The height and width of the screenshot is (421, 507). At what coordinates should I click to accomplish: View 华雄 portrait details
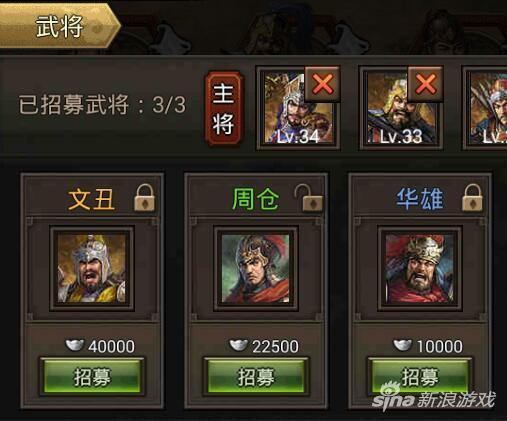[x=419, y=269]
